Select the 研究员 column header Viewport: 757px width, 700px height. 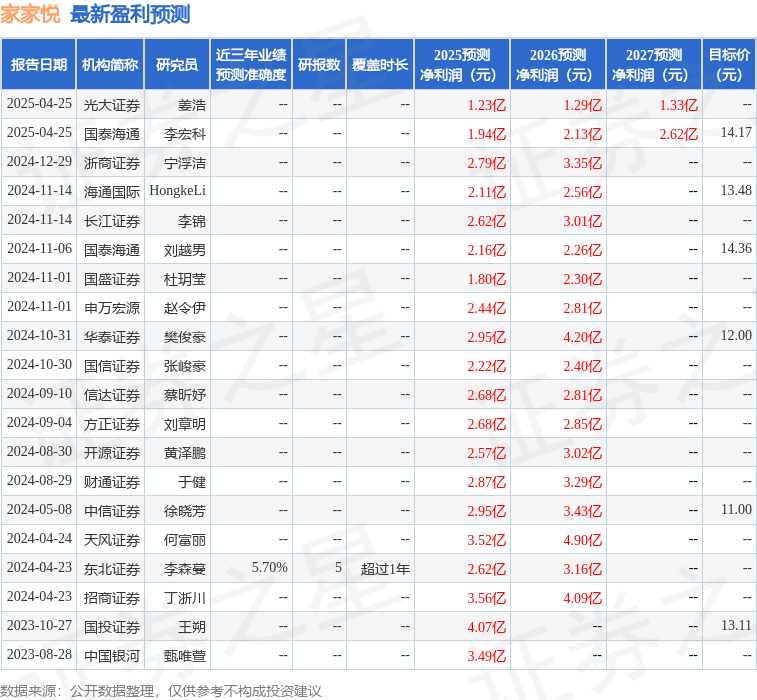(x=177, y=65)
